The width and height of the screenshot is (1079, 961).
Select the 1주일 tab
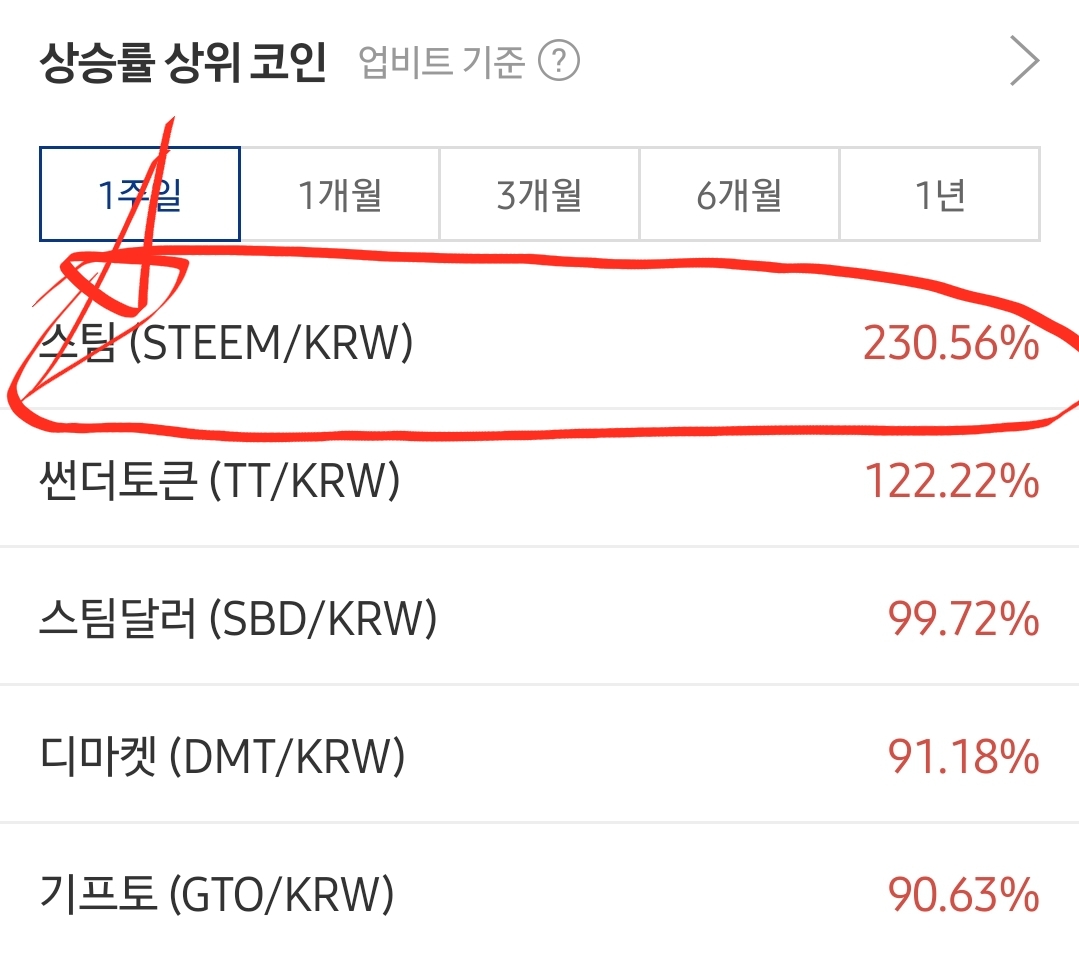click(x=140, y=194)
